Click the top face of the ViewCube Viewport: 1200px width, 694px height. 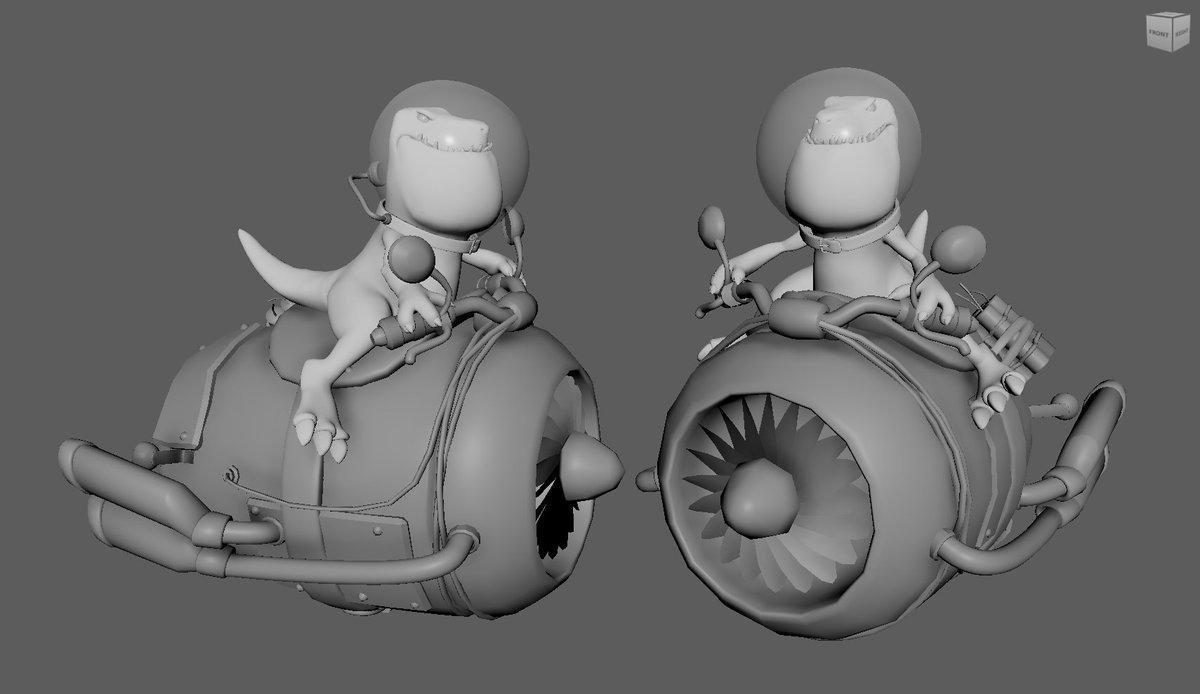tap(1168, 14)
